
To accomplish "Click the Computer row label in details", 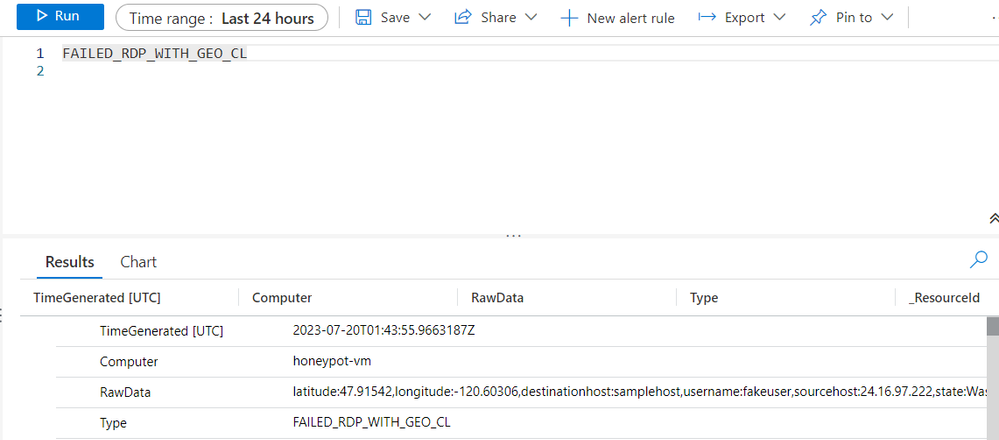I will 129,362.
